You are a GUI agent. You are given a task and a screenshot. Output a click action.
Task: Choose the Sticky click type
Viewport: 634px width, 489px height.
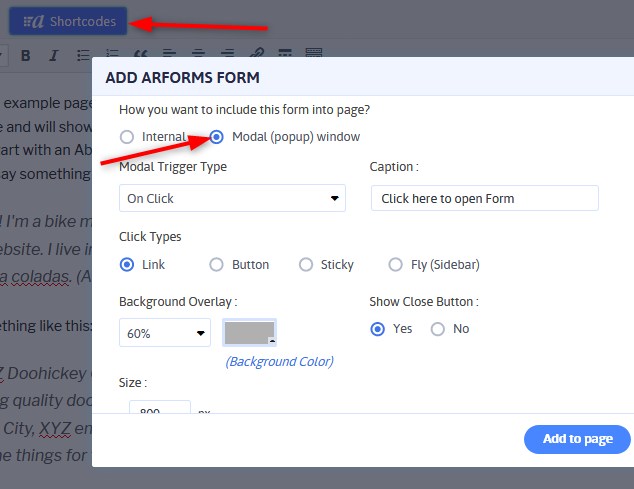[306, 265]
